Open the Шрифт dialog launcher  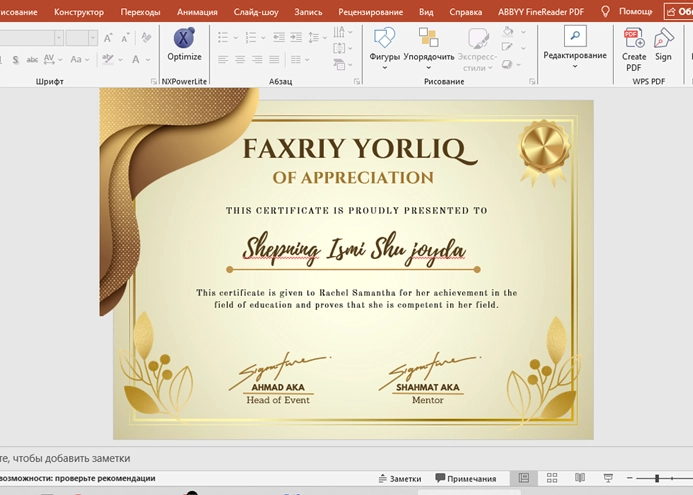[153, 81]
